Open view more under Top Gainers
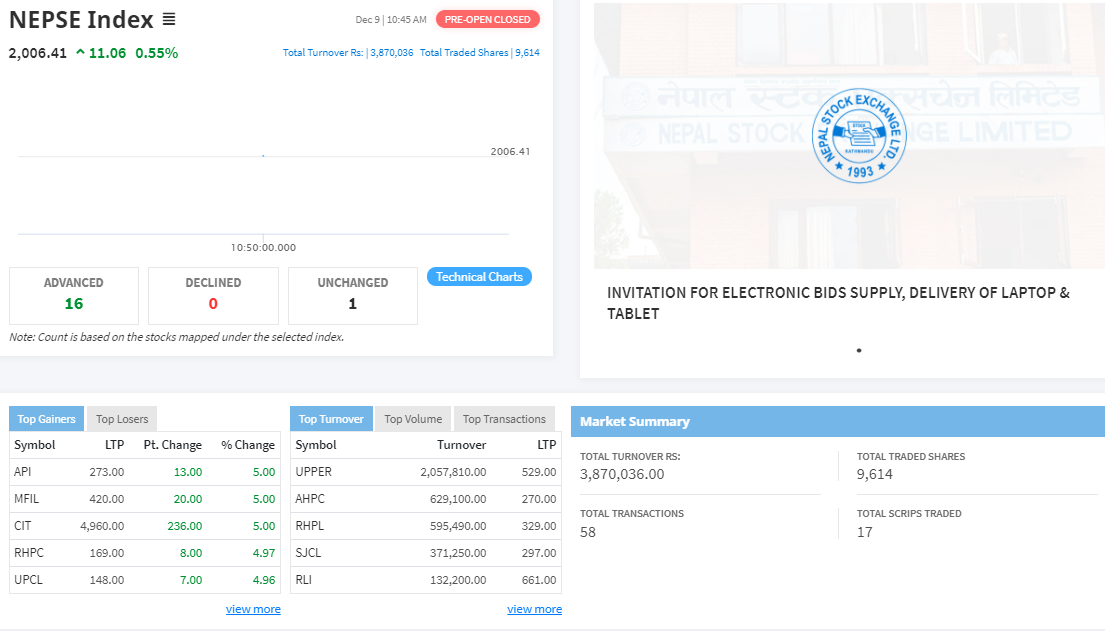This screenshot has width=1105, height=631. click(x=253, y=609)
